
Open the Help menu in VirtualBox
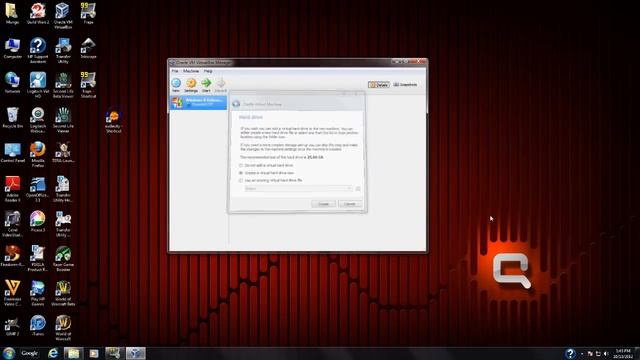(x=208, y=71)
